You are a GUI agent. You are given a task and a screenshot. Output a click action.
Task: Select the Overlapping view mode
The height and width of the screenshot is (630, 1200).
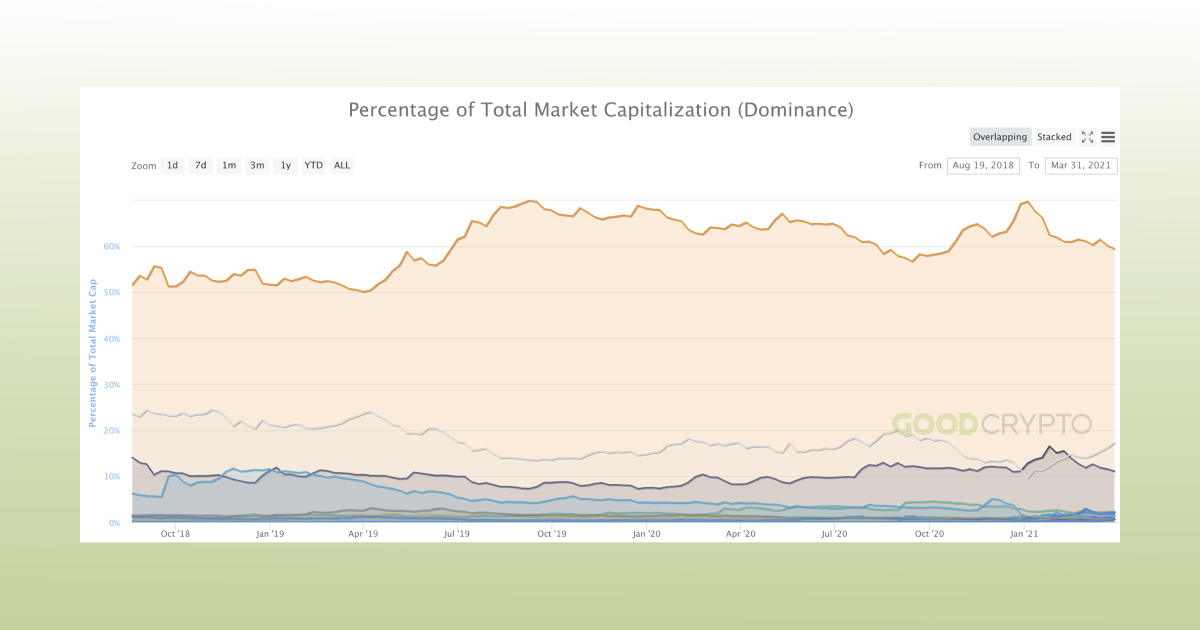pyautogui.click(x=1000, y=137)
